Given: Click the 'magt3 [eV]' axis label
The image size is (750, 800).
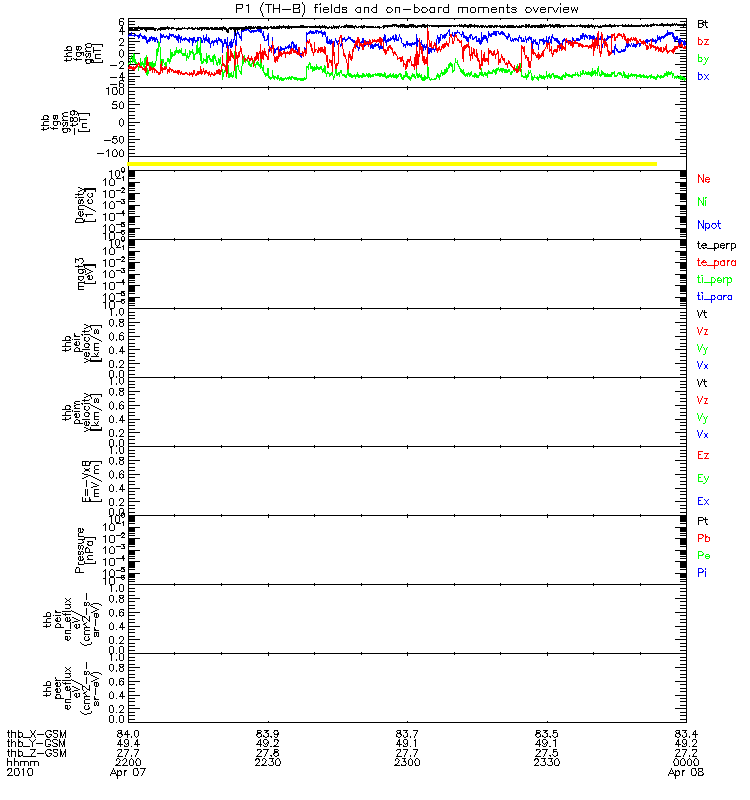Looking at the screenshot, I should tap(85, 274).
